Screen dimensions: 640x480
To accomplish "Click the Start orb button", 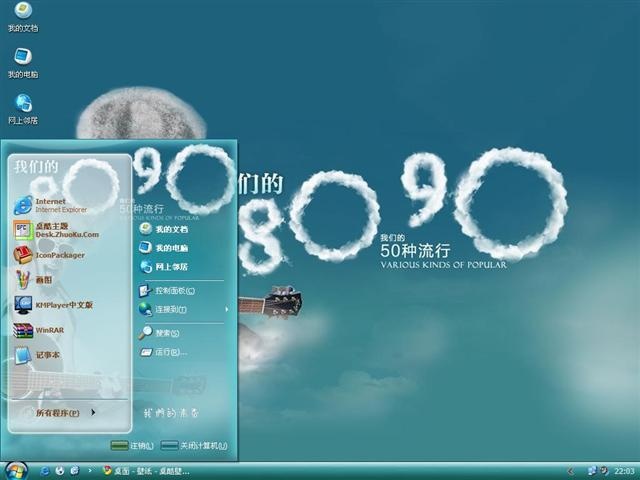I will pos(16,471).
